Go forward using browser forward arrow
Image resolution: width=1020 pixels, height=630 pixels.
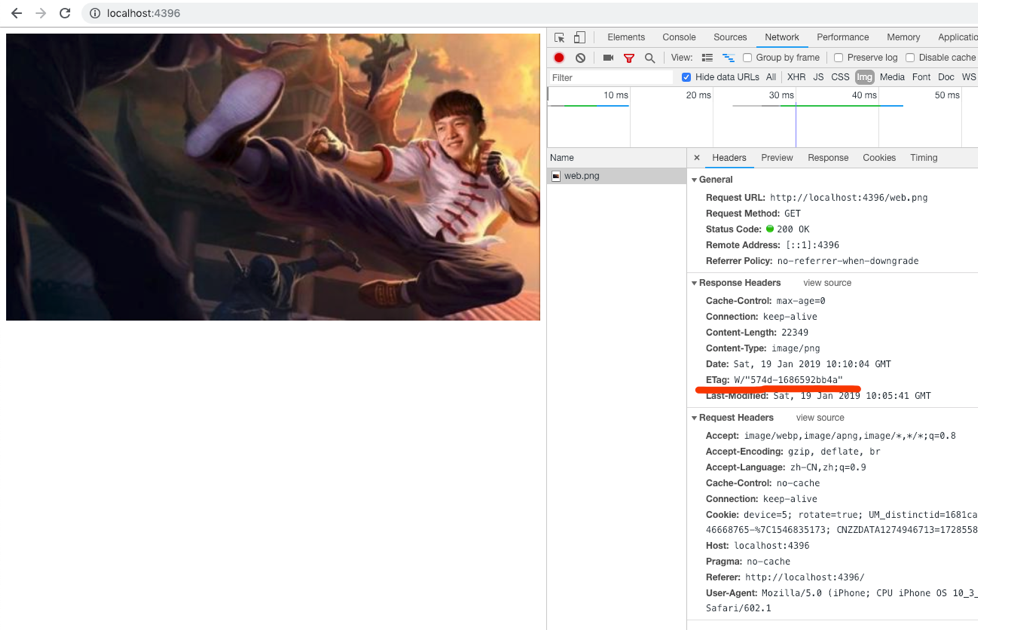coord(41,13)
